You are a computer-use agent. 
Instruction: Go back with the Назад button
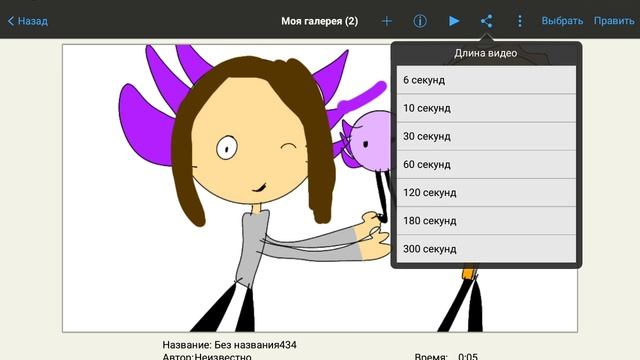tap(28, 21)
